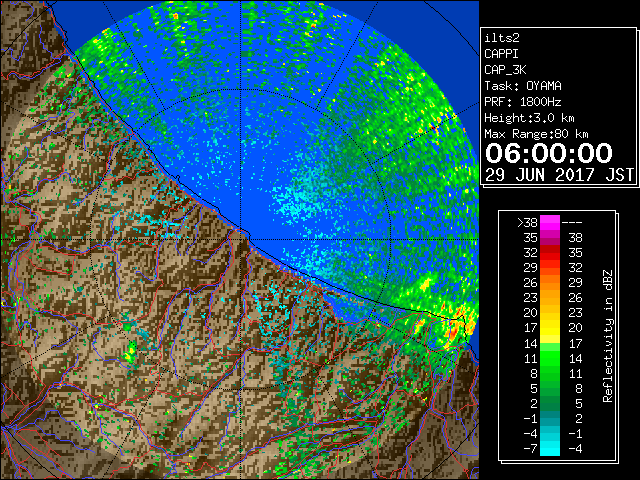Click the 'Height:3.0 km' line

pyautogui.click(x=529, y=118)
